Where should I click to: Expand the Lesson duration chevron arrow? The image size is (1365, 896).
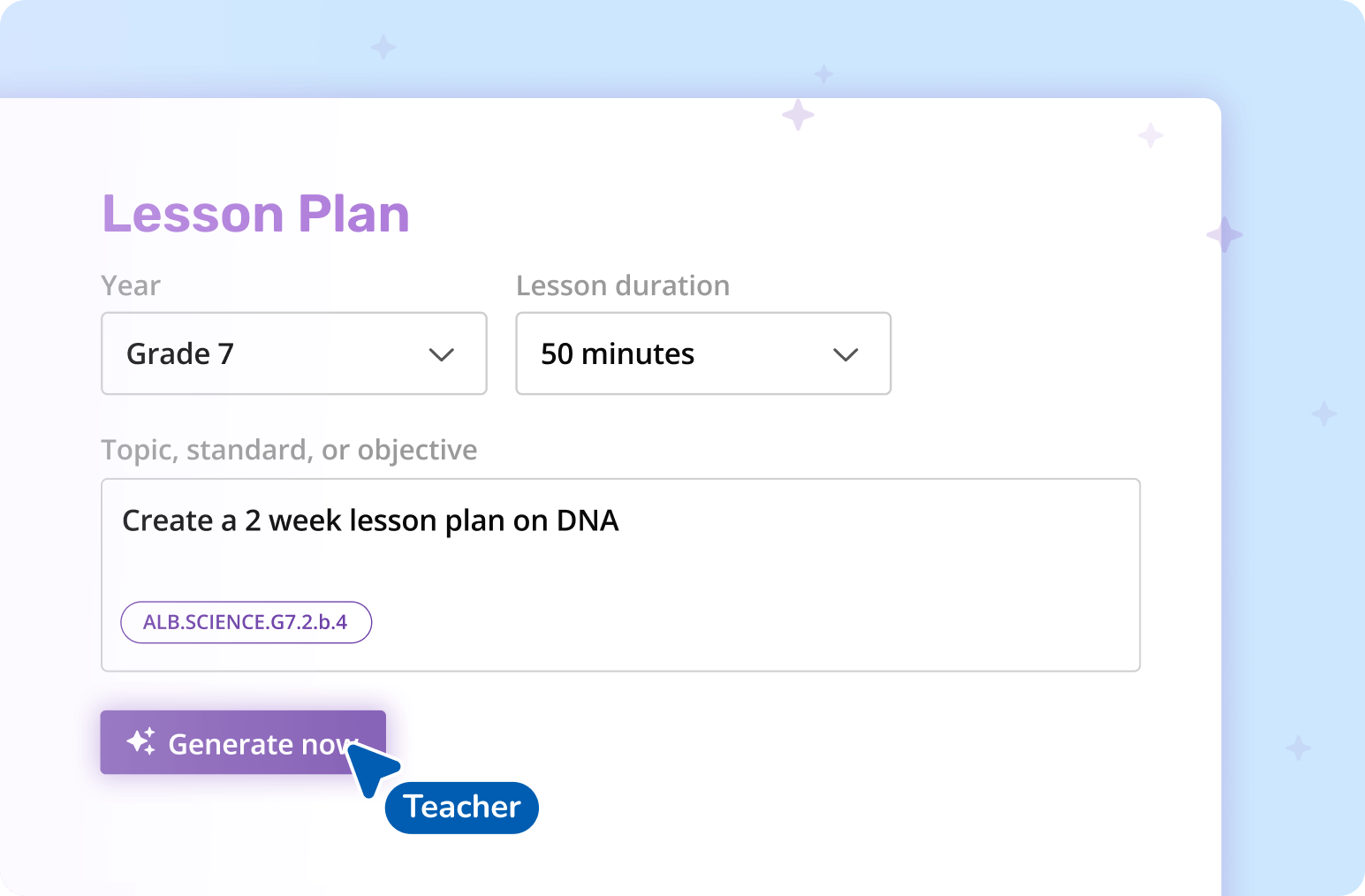[846, 354]
